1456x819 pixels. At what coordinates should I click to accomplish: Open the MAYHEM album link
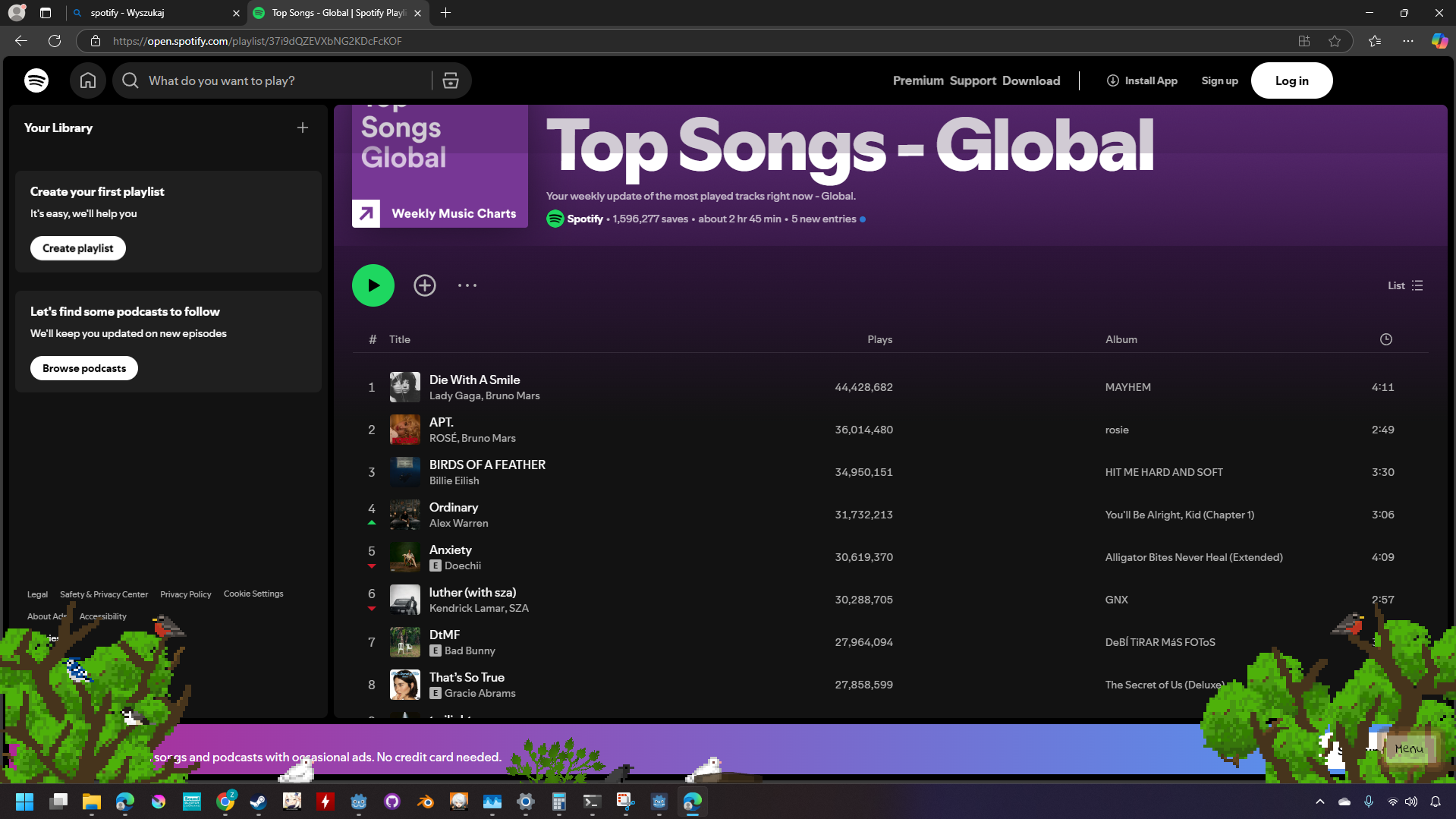point(1127,387)
